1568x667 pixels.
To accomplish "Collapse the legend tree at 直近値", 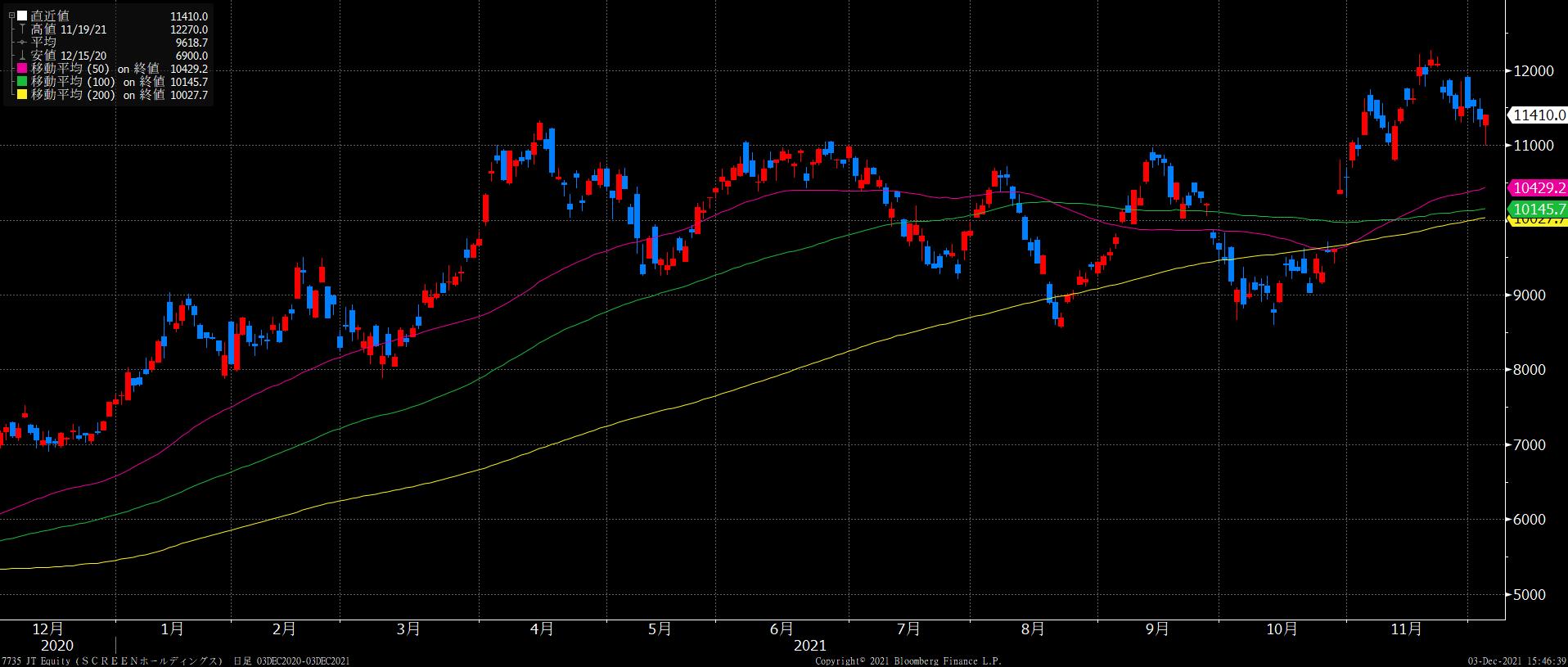I will 11,16.
